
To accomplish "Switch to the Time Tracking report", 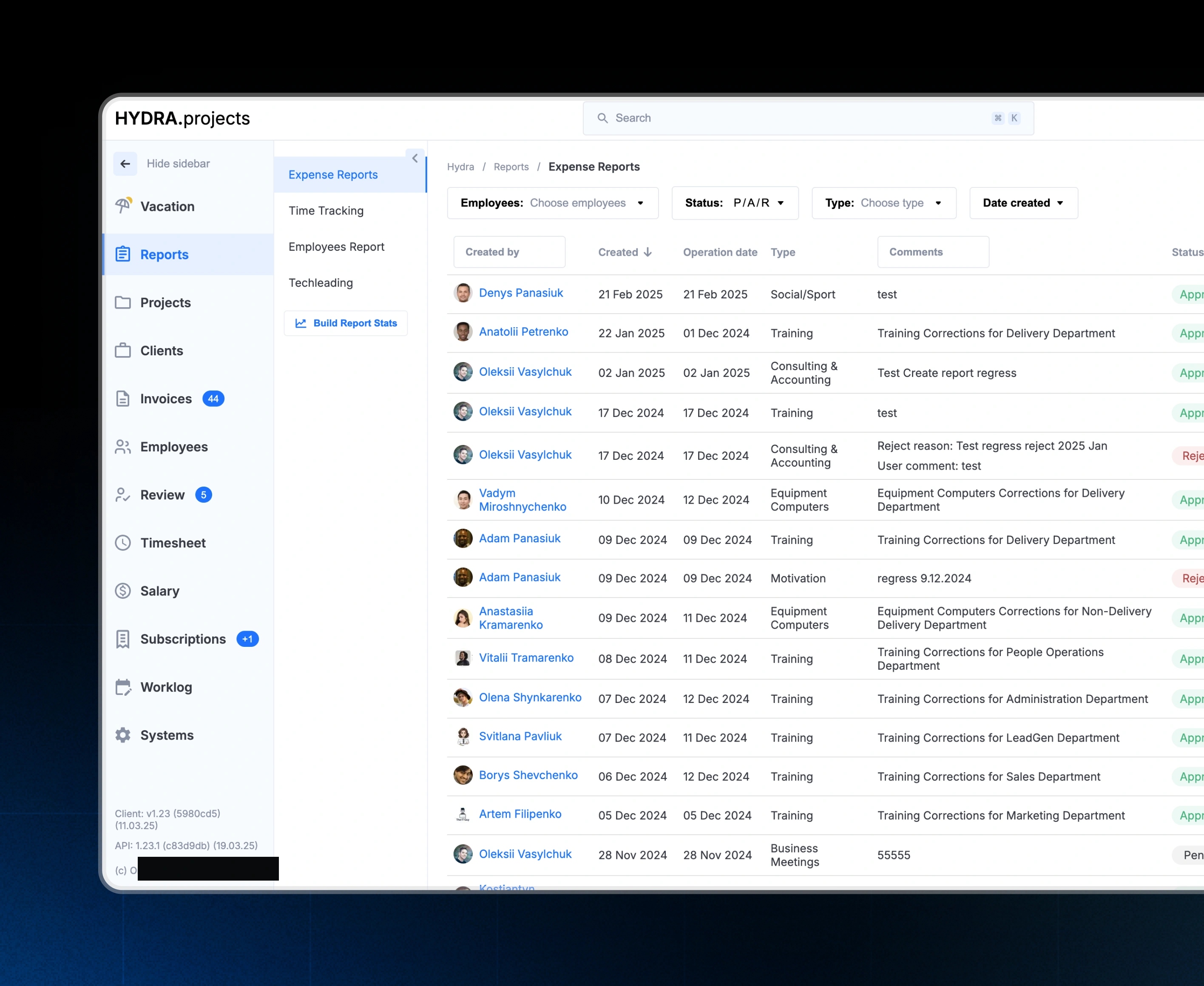I will point(326,211).
